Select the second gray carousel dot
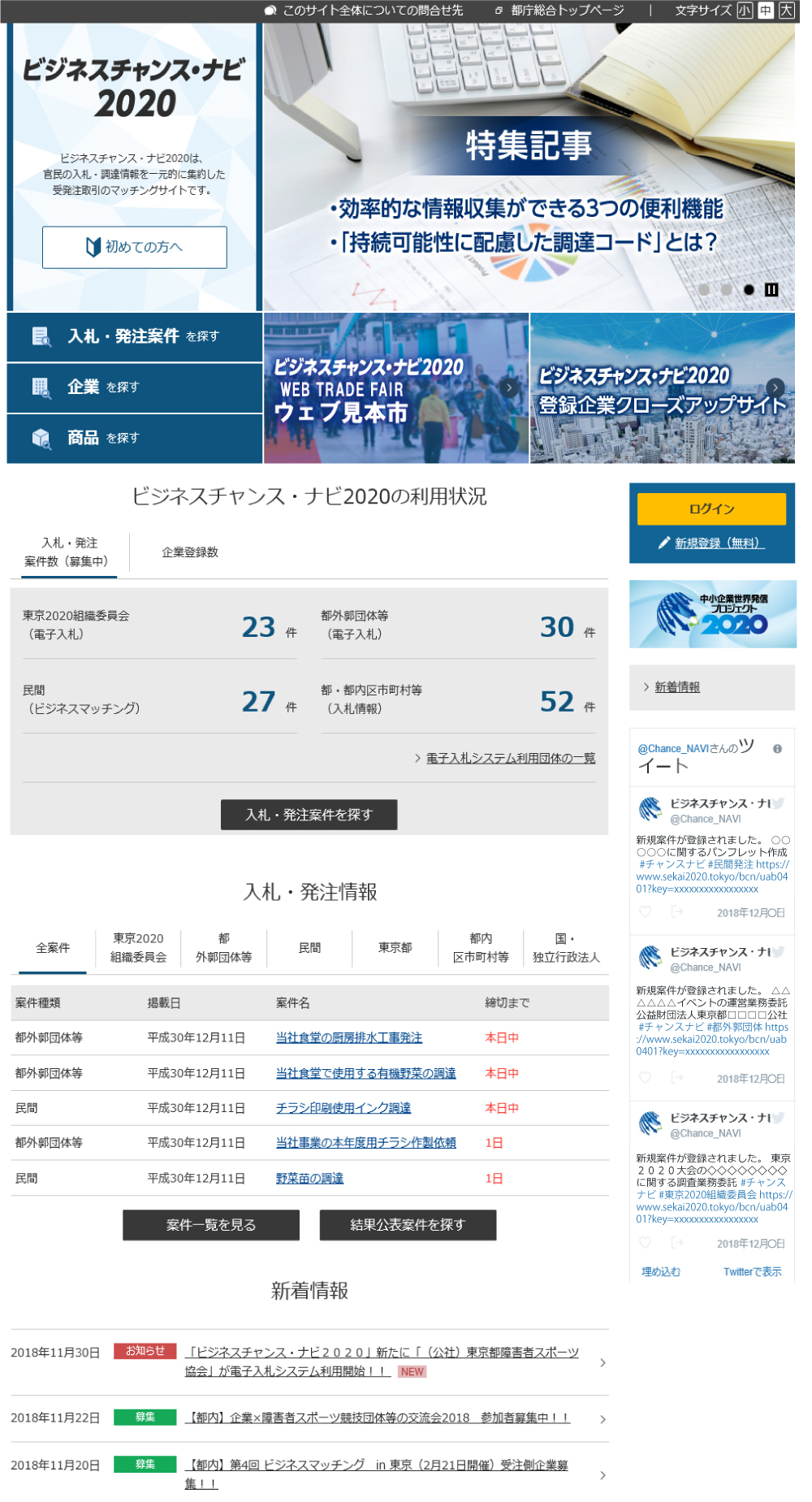Image resolution: width=812 pixels, height=1502 pixels. point(727,289)
